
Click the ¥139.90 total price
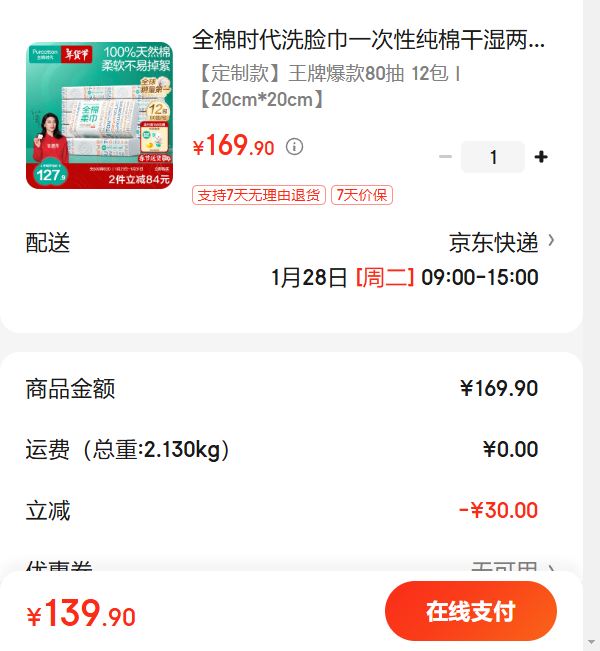(x=81, y=614)
